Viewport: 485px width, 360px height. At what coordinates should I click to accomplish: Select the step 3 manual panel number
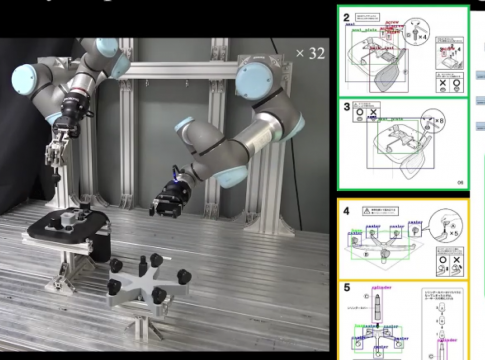tap(347, 107)
